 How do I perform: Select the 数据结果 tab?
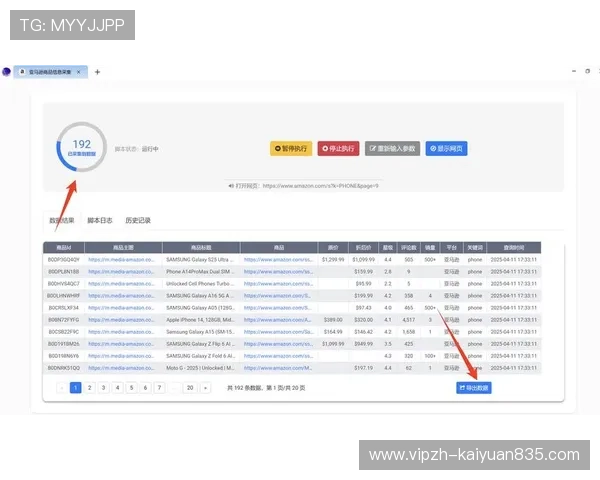(62, 220)
